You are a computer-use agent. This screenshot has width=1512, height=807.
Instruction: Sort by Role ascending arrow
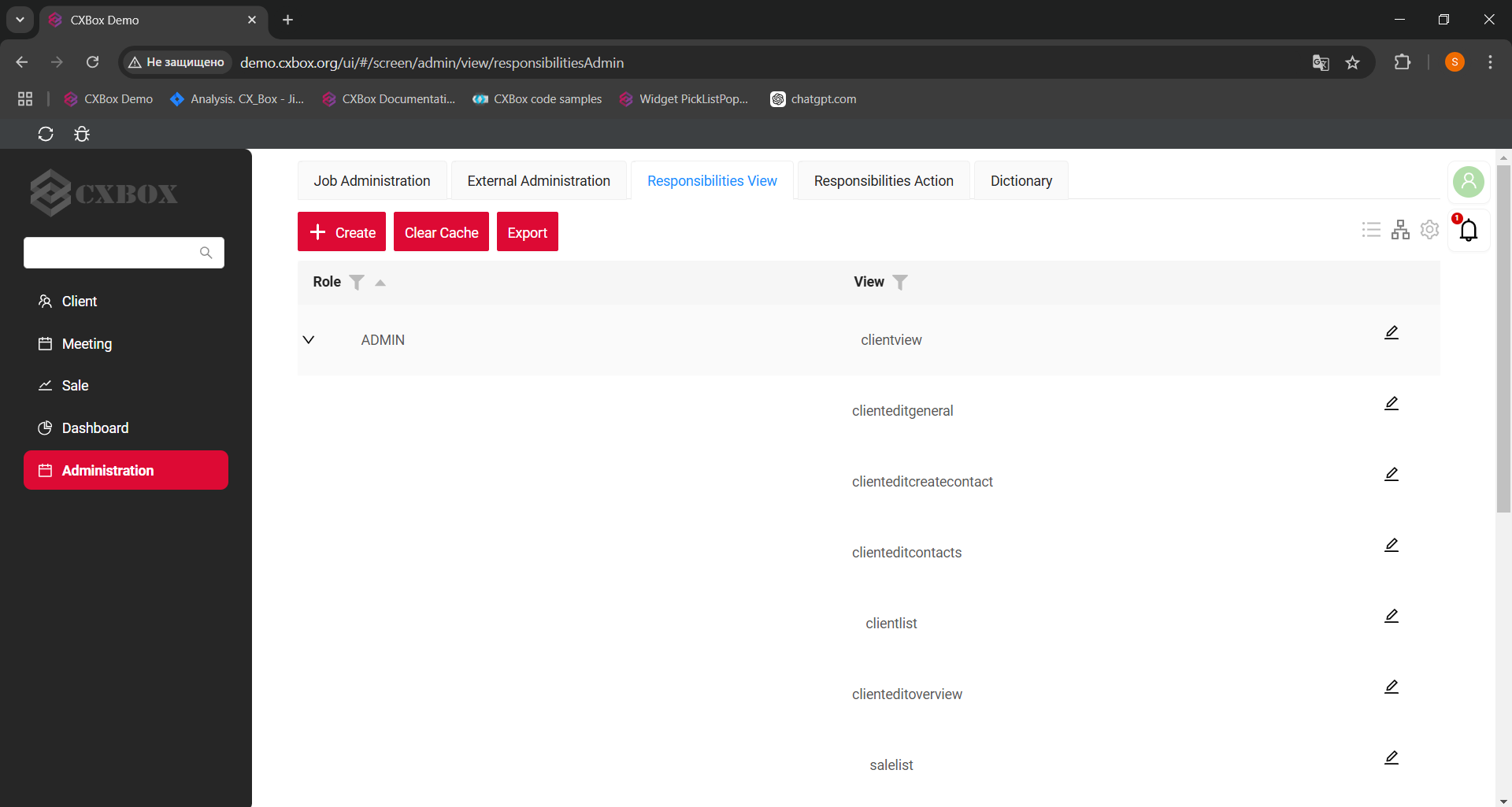(x=380, y=283)
